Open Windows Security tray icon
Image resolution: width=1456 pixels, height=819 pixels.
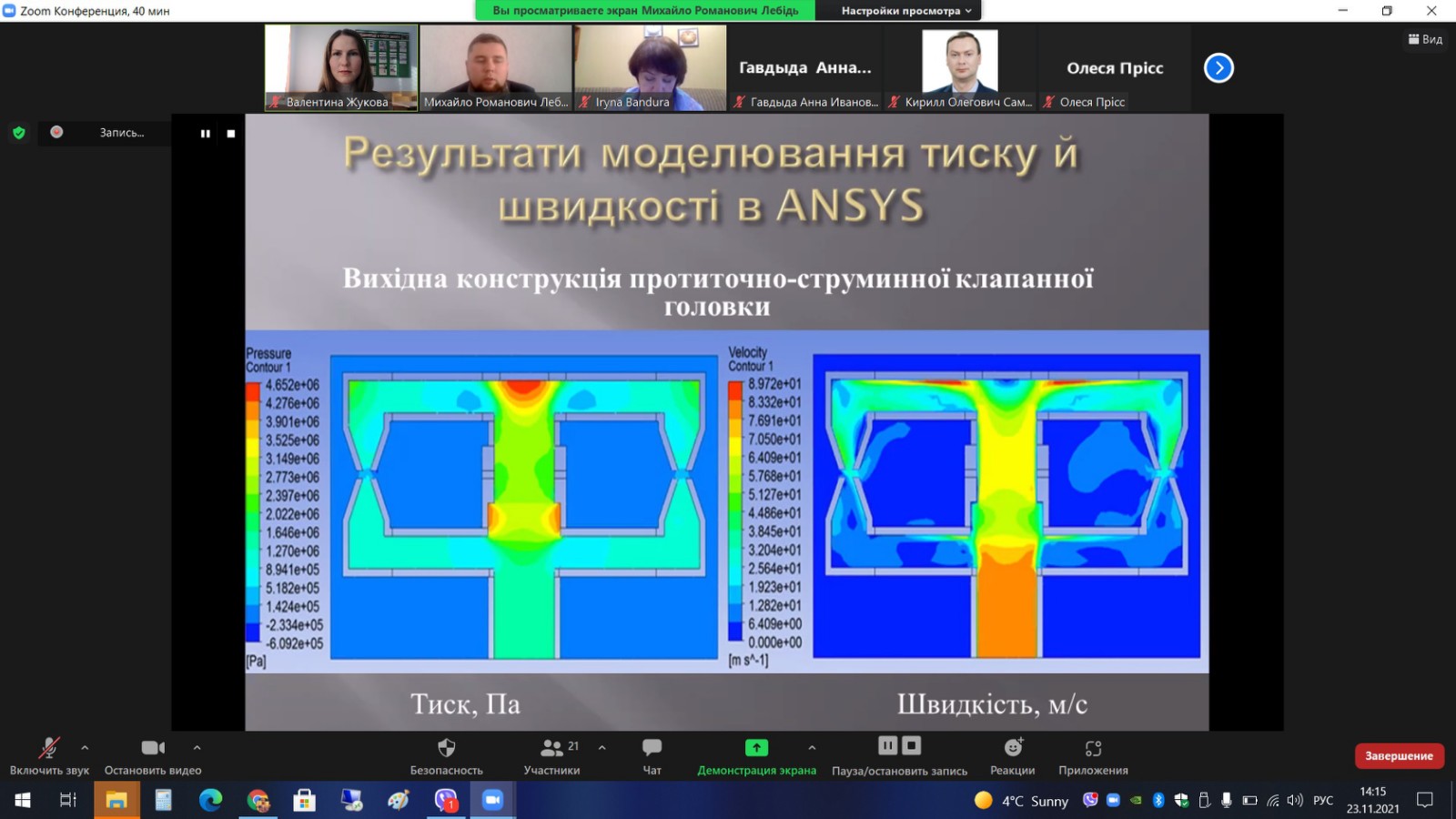tap(1181, 800)
